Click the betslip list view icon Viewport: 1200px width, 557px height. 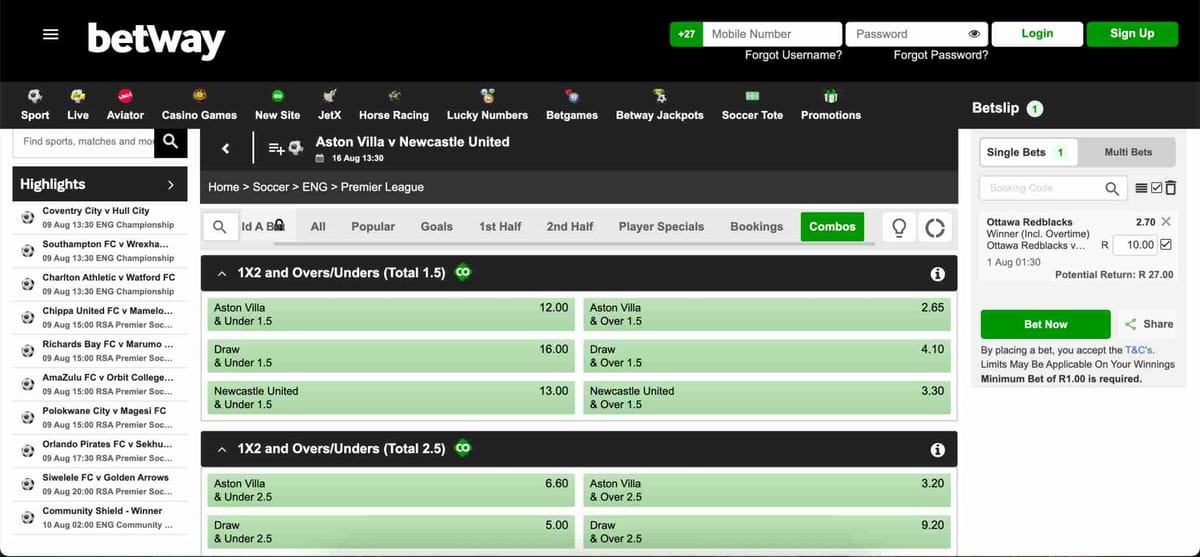[x=1142, y=188]
